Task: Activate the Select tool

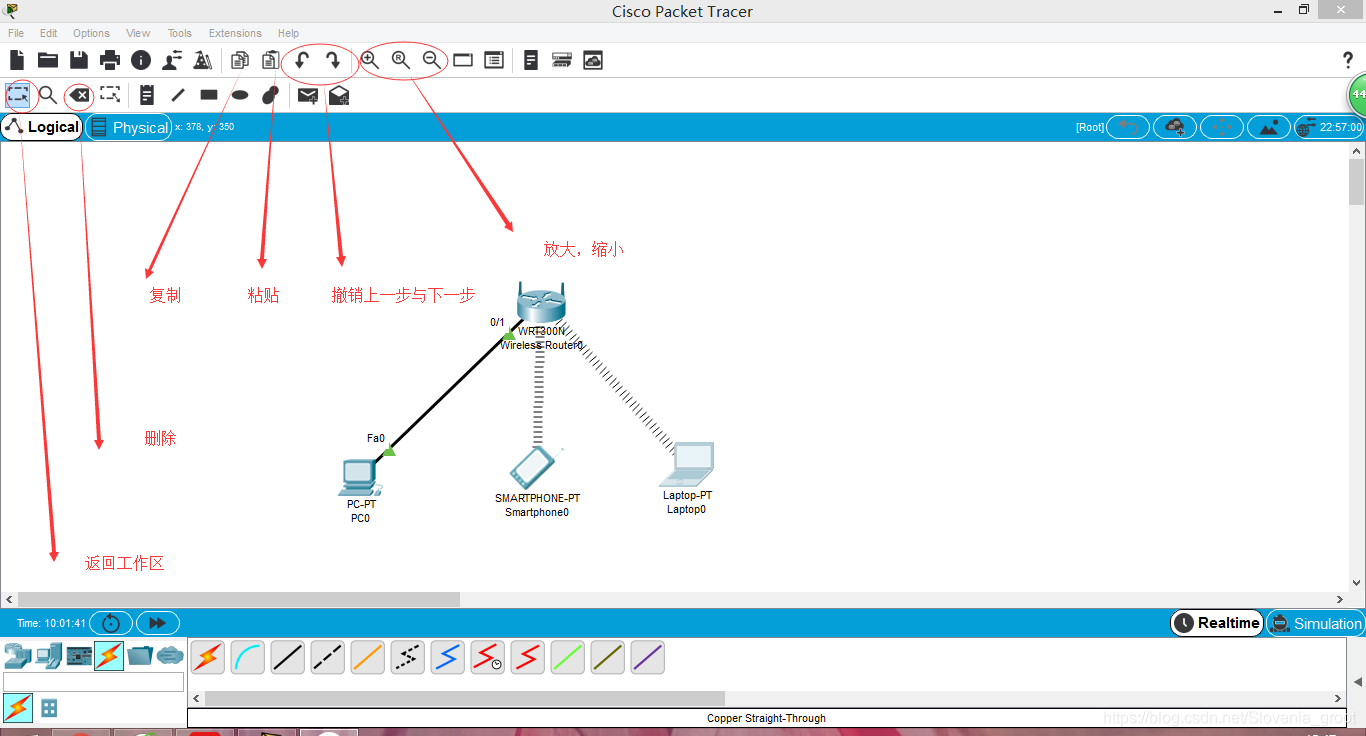Action: (x=18, y=95)
